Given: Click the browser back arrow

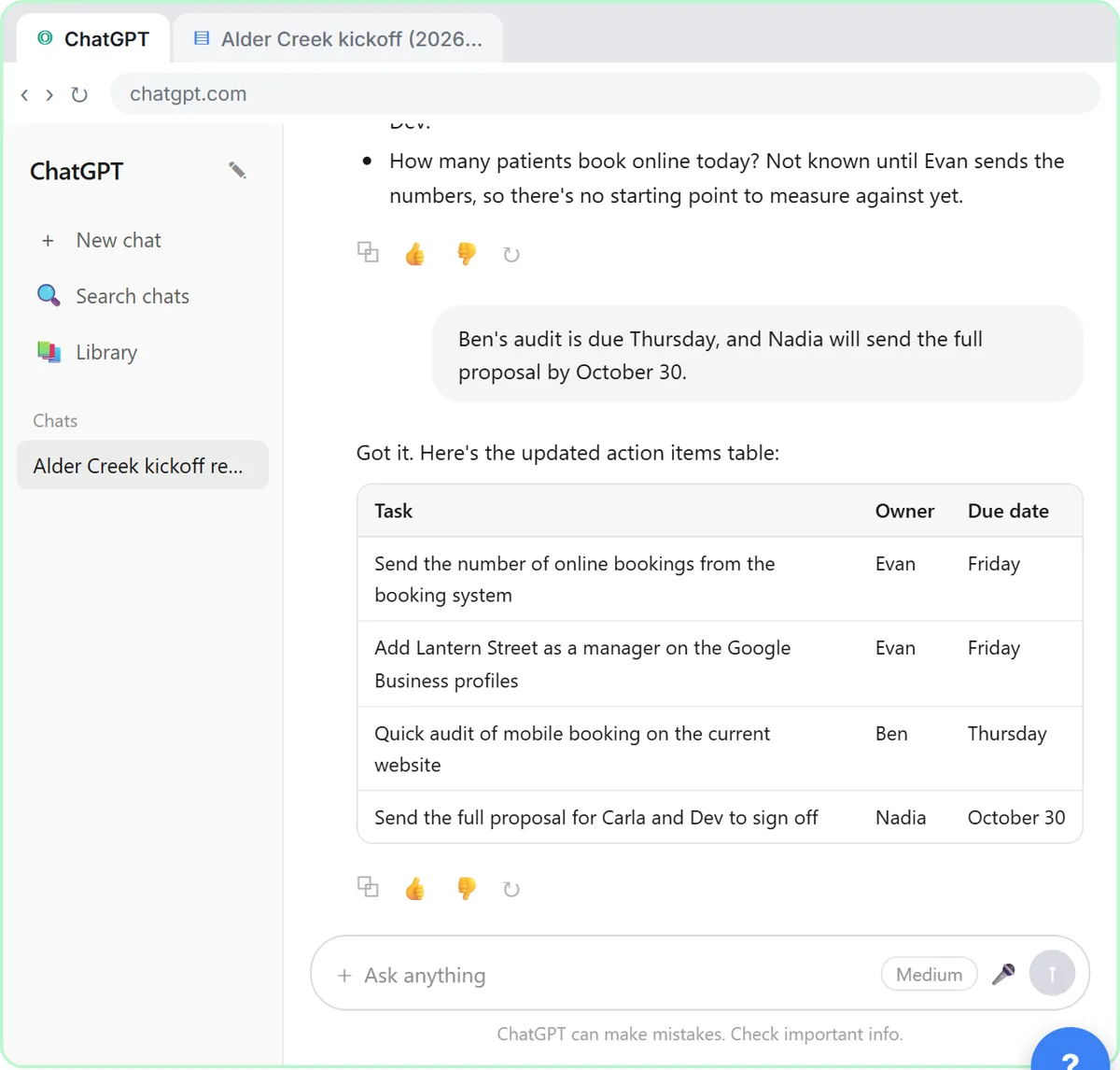Looking at the screenshot, I should pos(24,94).
